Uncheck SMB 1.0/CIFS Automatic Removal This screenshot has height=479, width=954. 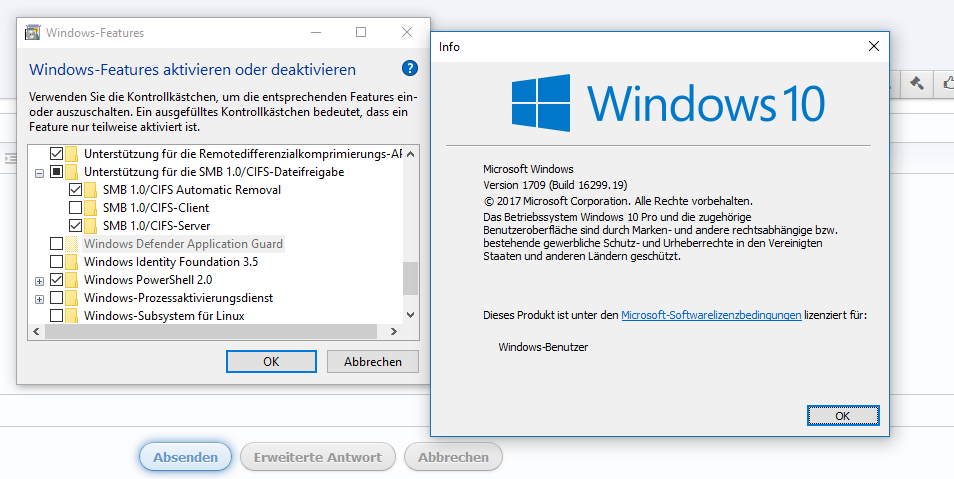tap(75, 189)
